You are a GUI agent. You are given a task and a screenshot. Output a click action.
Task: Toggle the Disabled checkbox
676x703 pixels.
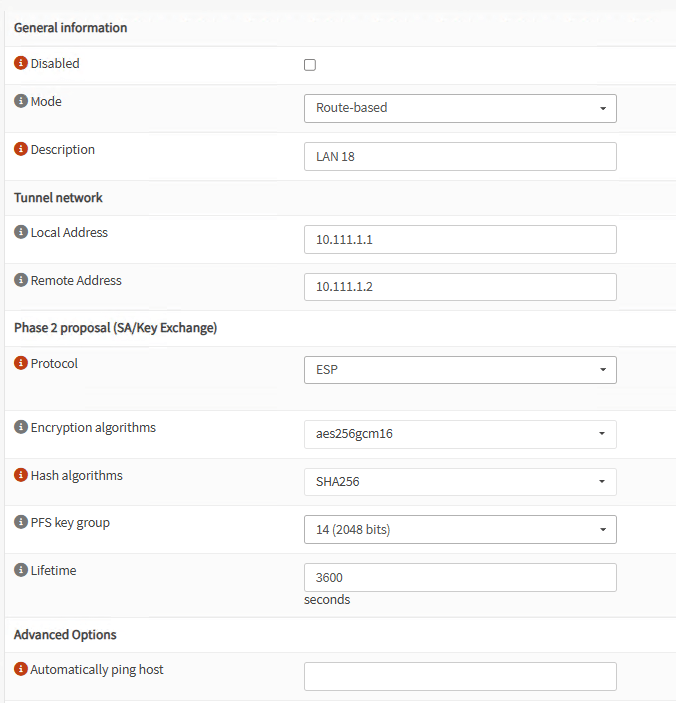click(310, 65)
